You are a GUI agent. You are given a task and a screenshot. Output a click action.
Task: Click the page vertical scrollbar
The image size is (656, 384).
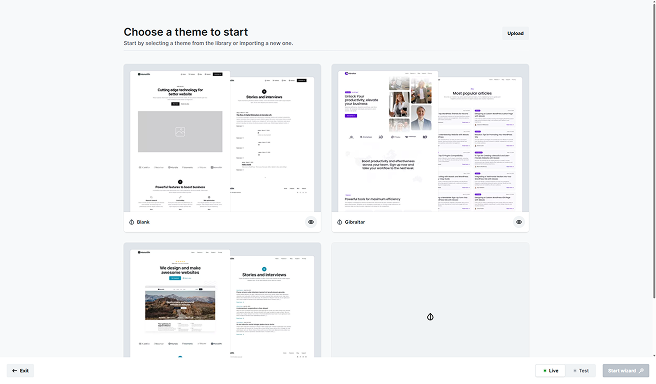tap(654, 151)
